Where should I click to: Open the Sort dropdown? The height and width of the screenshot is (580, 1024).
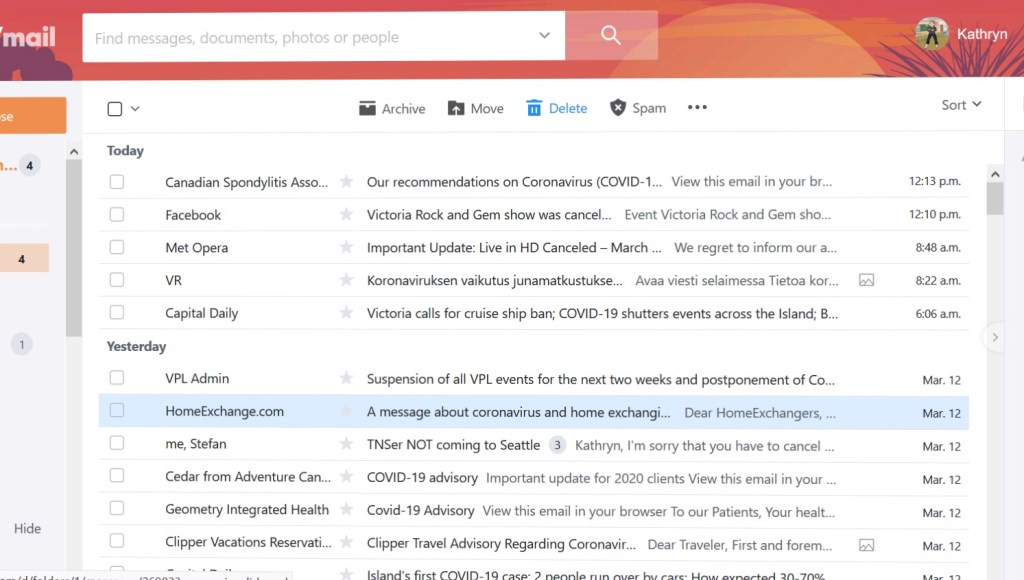point(961,105)
